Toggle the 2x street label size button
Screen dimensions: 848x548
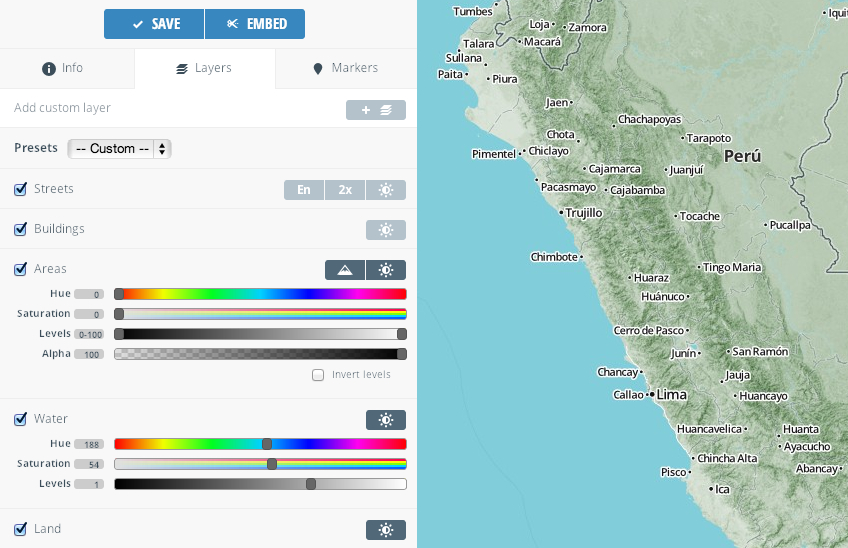pos(345,190)
